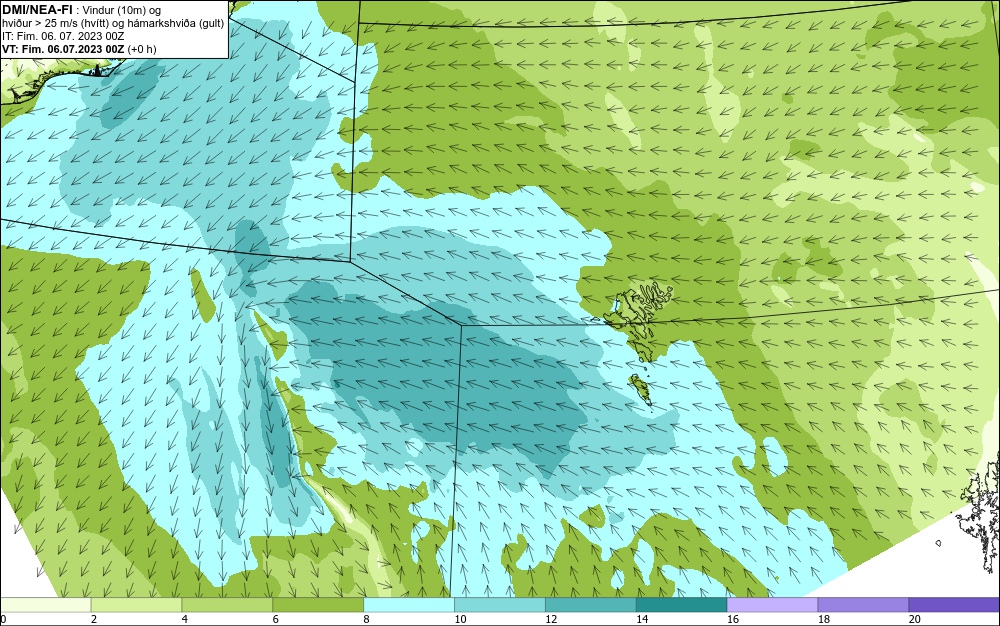Click the legend scale label "12"
Image resolution: width=1000 pixels, height=626 pixels.
(x=551, y=619)
